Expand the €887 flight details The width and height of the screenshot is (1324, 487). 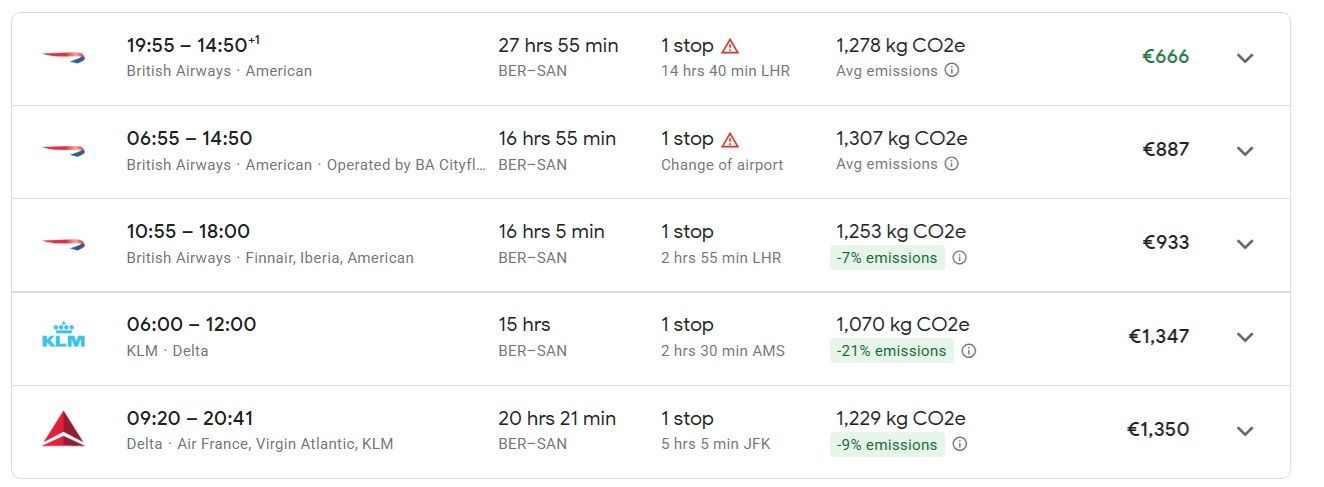1245,151
